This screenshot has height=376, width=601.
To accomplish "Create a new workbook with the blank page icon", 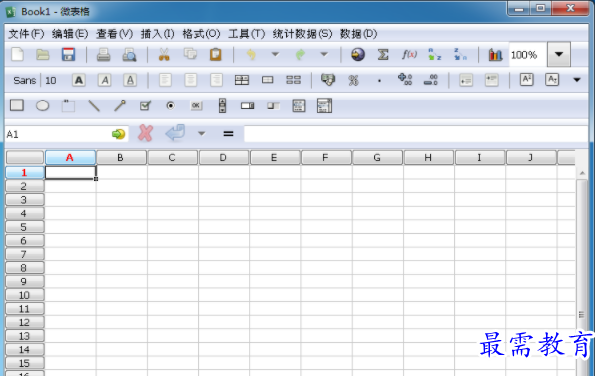I will click(17, 54).
